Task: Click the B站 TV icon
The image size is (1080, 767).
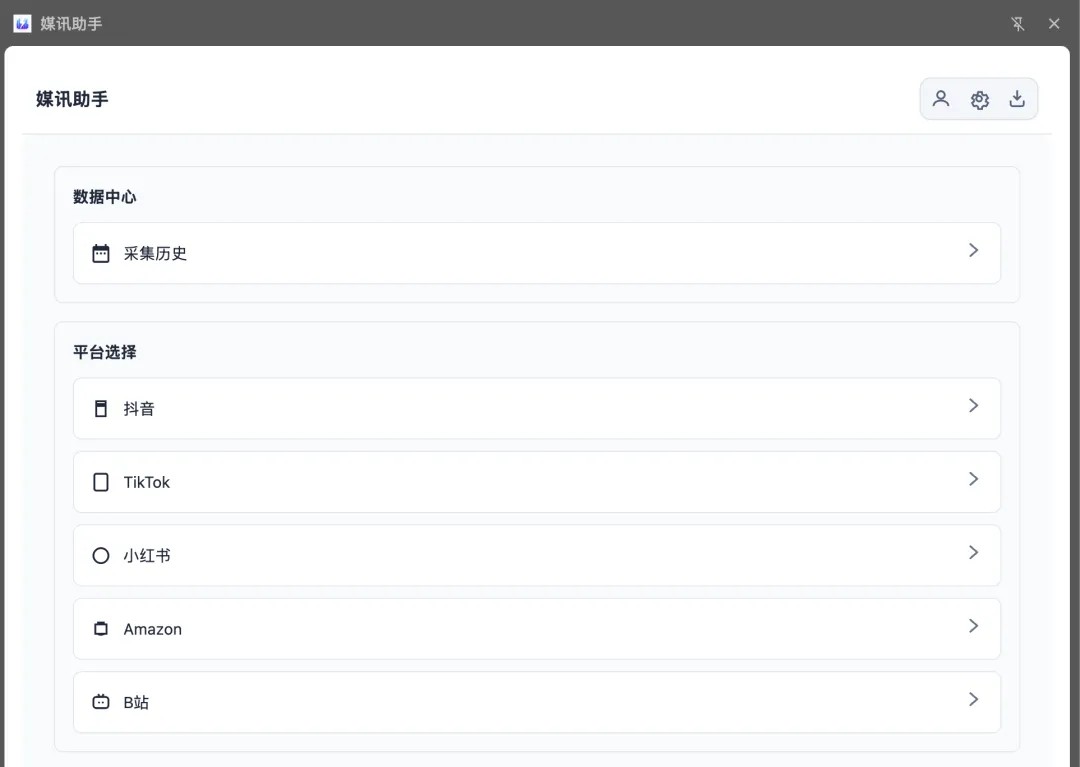Action: [101, 702]
